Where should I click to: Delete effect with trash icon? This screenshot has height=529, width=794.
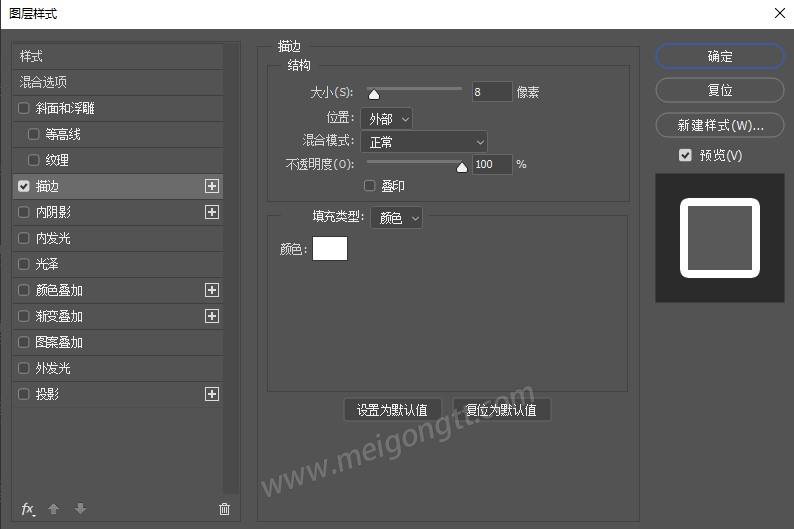224,509
